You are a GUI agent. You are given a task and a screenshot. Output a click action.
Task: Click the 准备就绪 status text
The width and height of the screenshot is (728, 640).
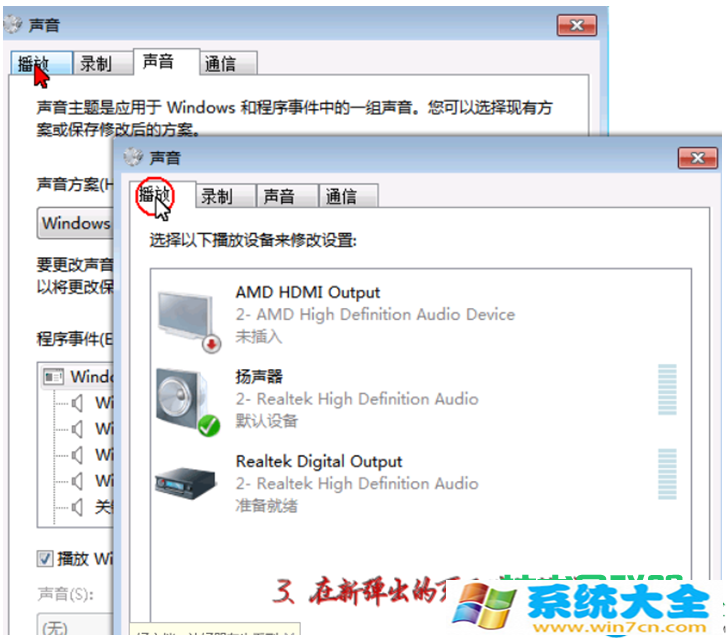tap(266, 505)
